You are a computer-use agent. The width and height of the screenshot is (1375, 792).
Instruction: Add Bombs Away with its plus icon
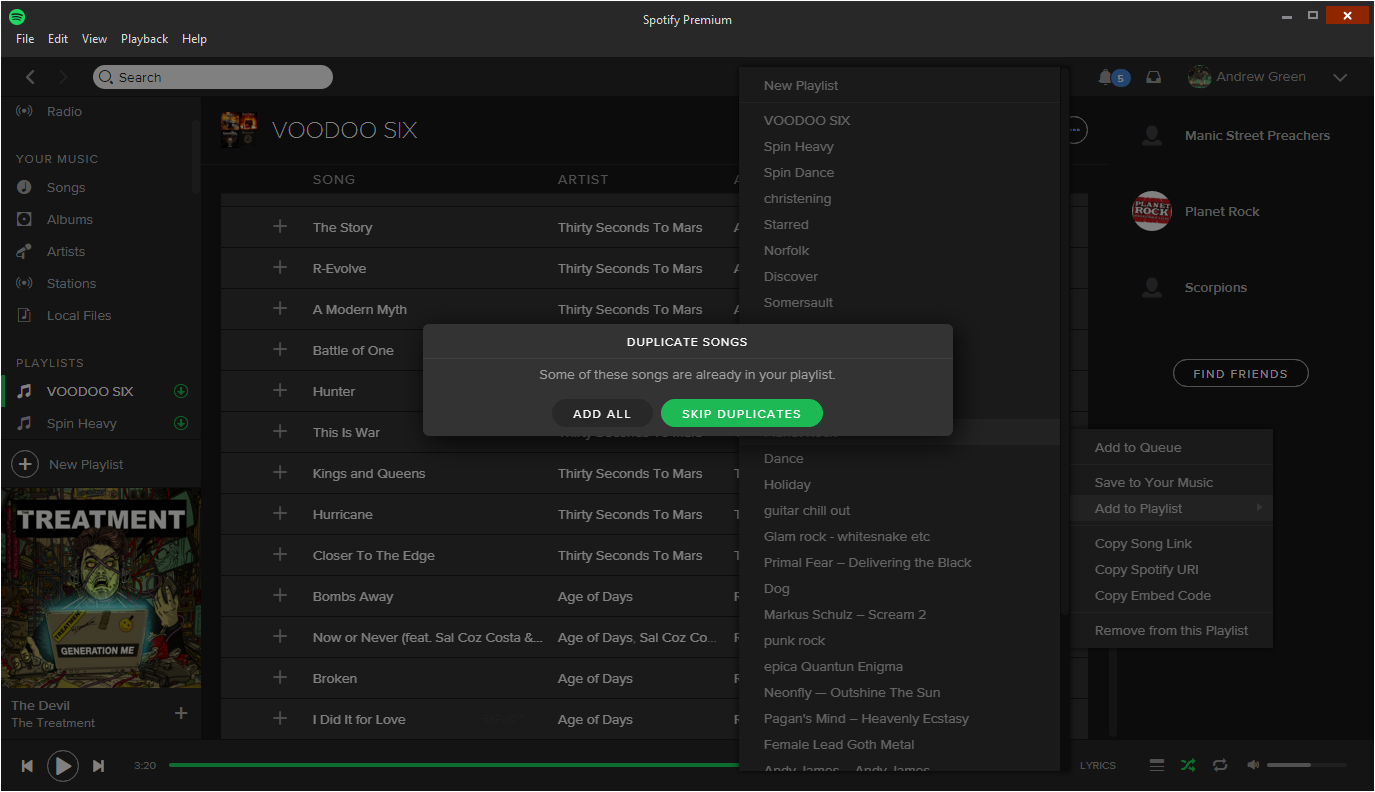coord(280,596)
